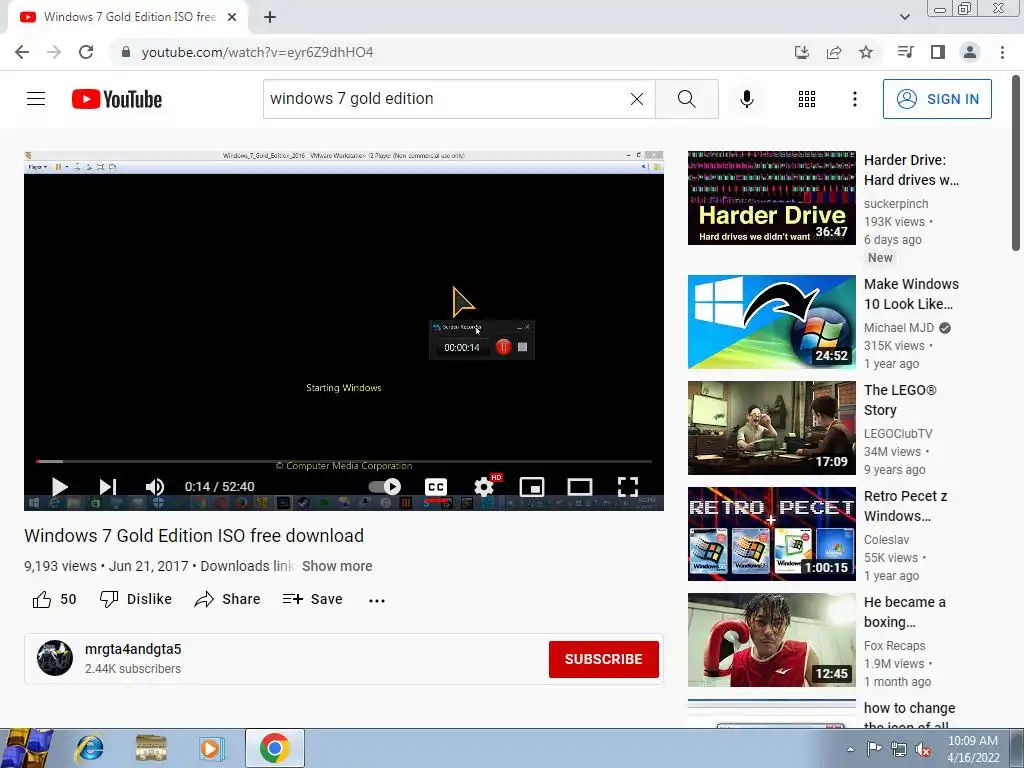The image size is (1024, 768).
Task: Close the Windows 7 Gold Edition tab
Action: (232, 17)
